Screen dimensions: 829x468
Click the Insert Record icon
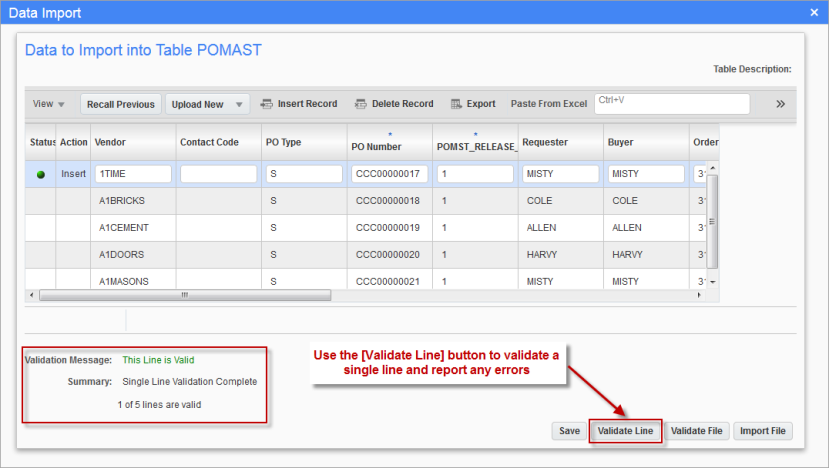267,104
